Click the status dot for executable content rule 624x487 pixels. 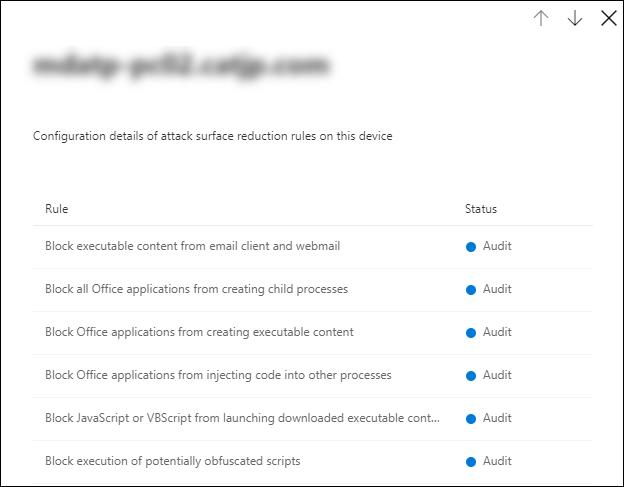(471, 333)
